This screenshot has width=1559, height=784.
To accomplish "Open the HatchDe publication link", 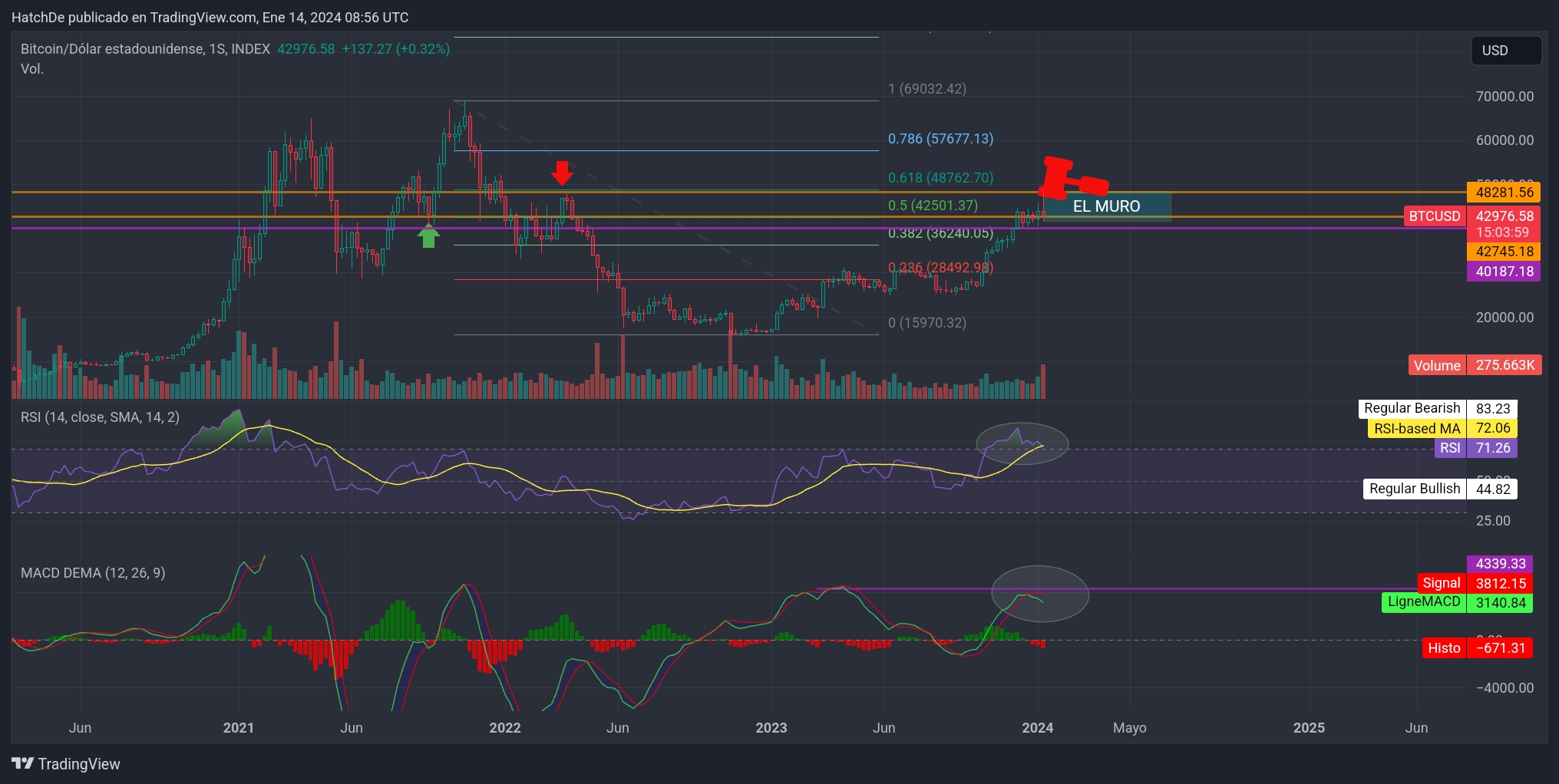I will [x=37, y=17].
